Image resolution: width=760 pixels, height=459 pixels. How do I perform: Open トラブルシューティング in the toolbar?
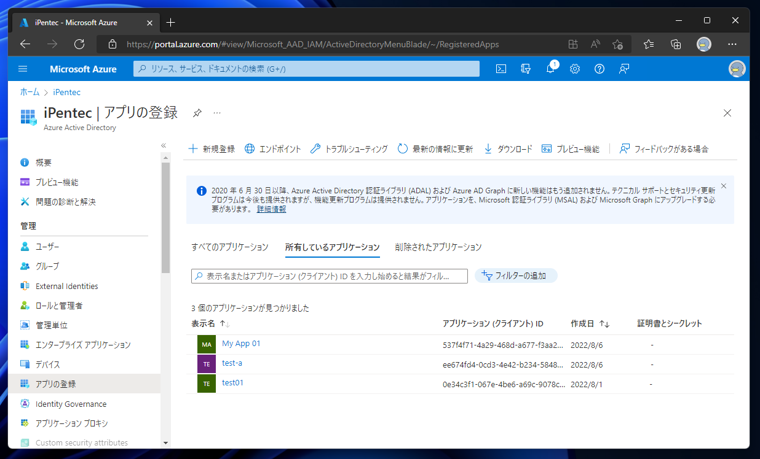point(349,149)
